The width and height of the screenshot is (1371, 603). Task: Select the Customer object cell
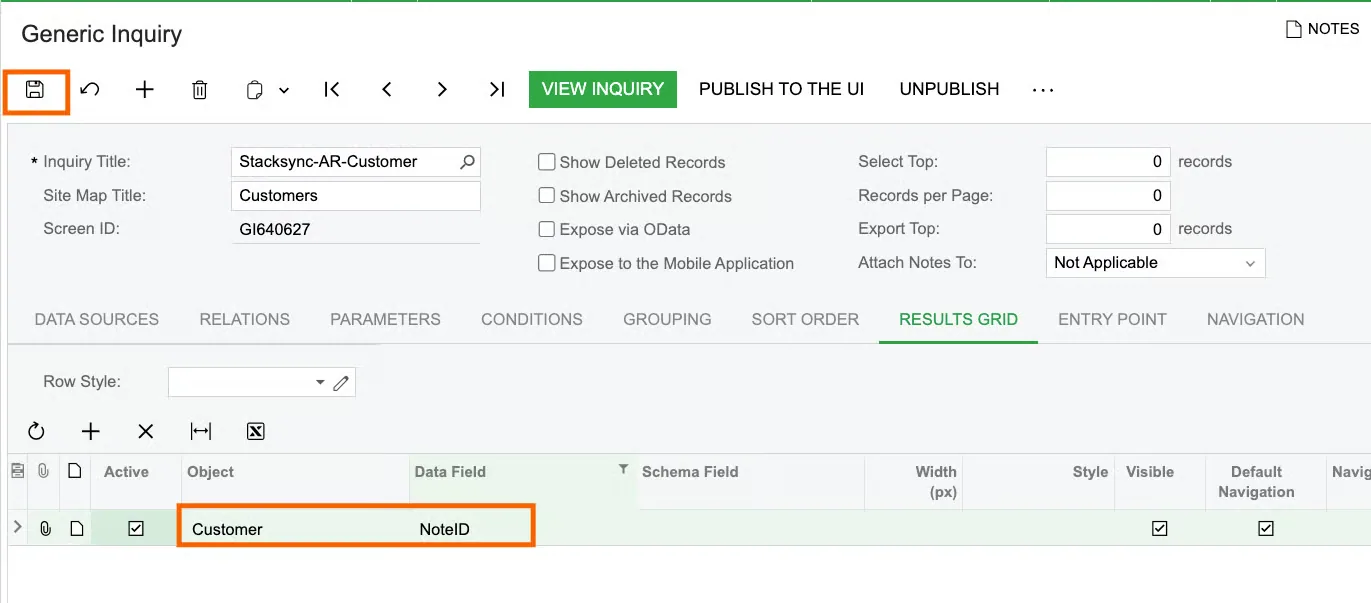pos(295,529)
